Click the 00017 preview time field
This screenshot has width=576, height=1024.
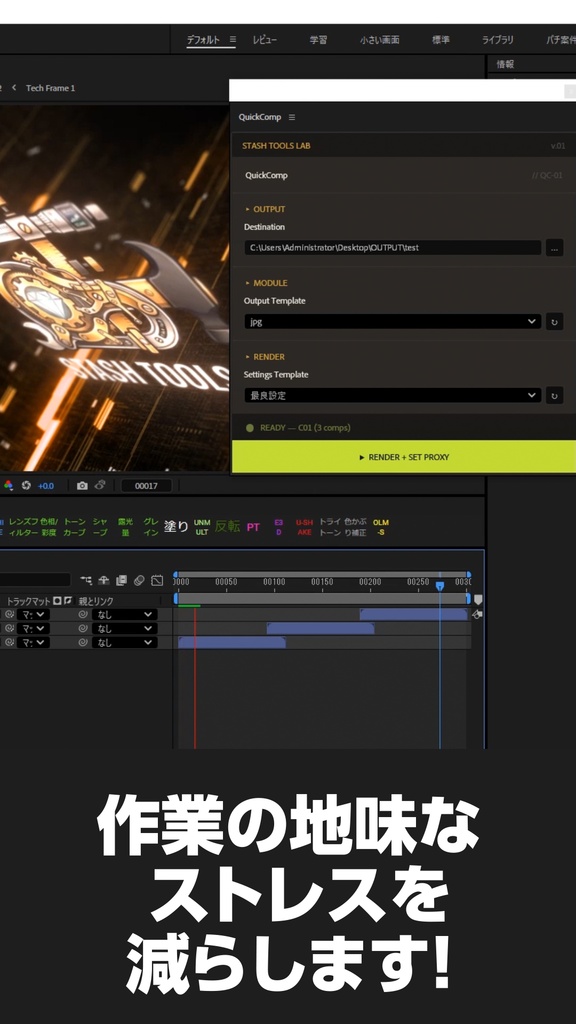(146, 486)
